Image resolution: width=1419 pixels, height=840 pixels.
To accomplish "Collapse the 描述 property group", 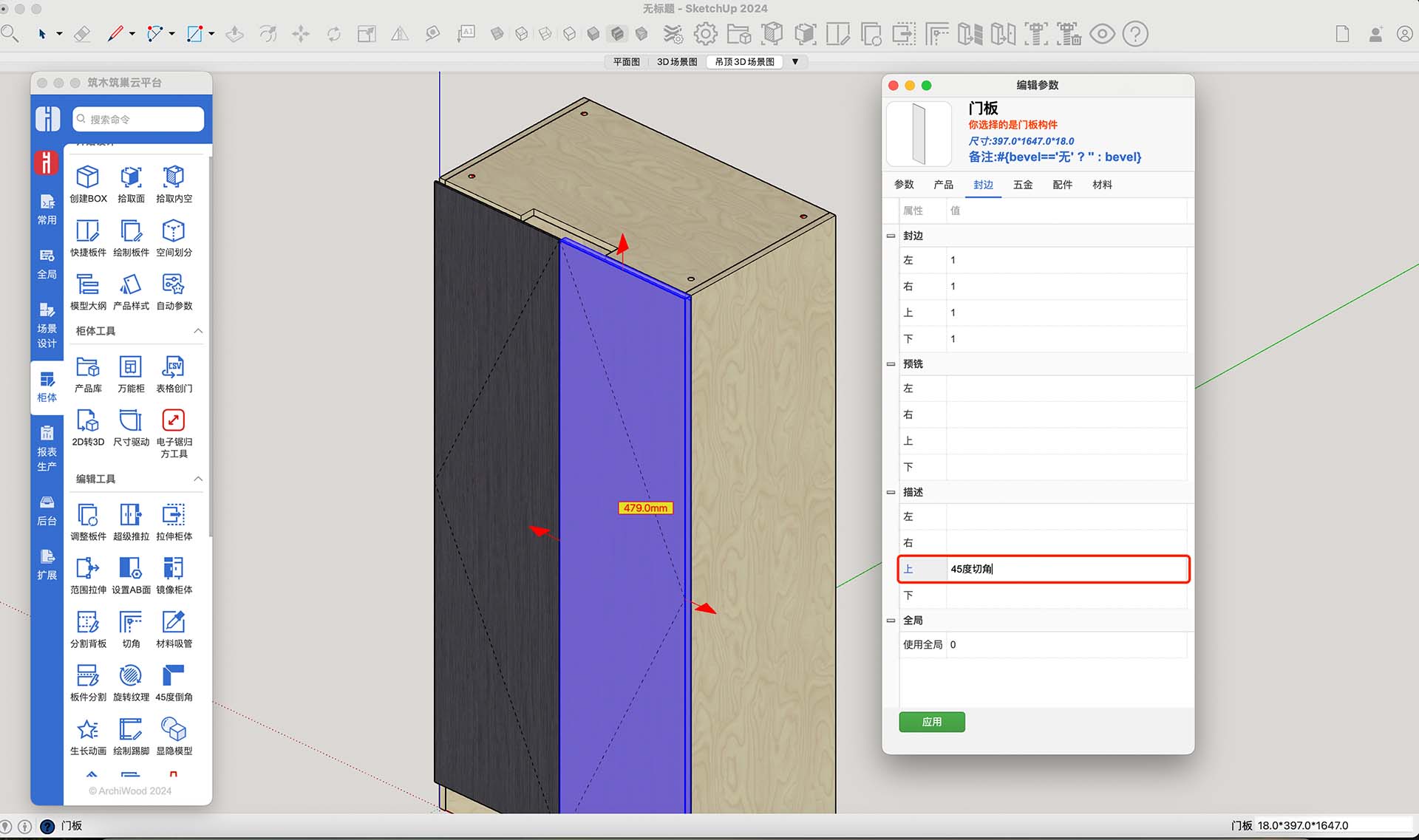I will pos(891,492).
